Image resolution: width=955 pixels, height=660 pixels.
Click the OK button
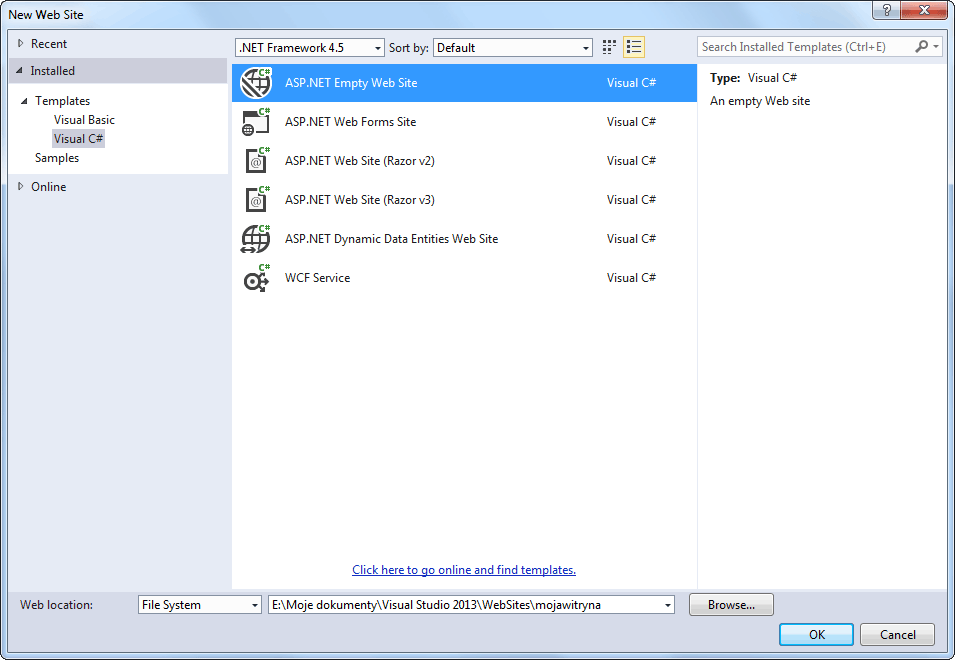tap(816, 634)
